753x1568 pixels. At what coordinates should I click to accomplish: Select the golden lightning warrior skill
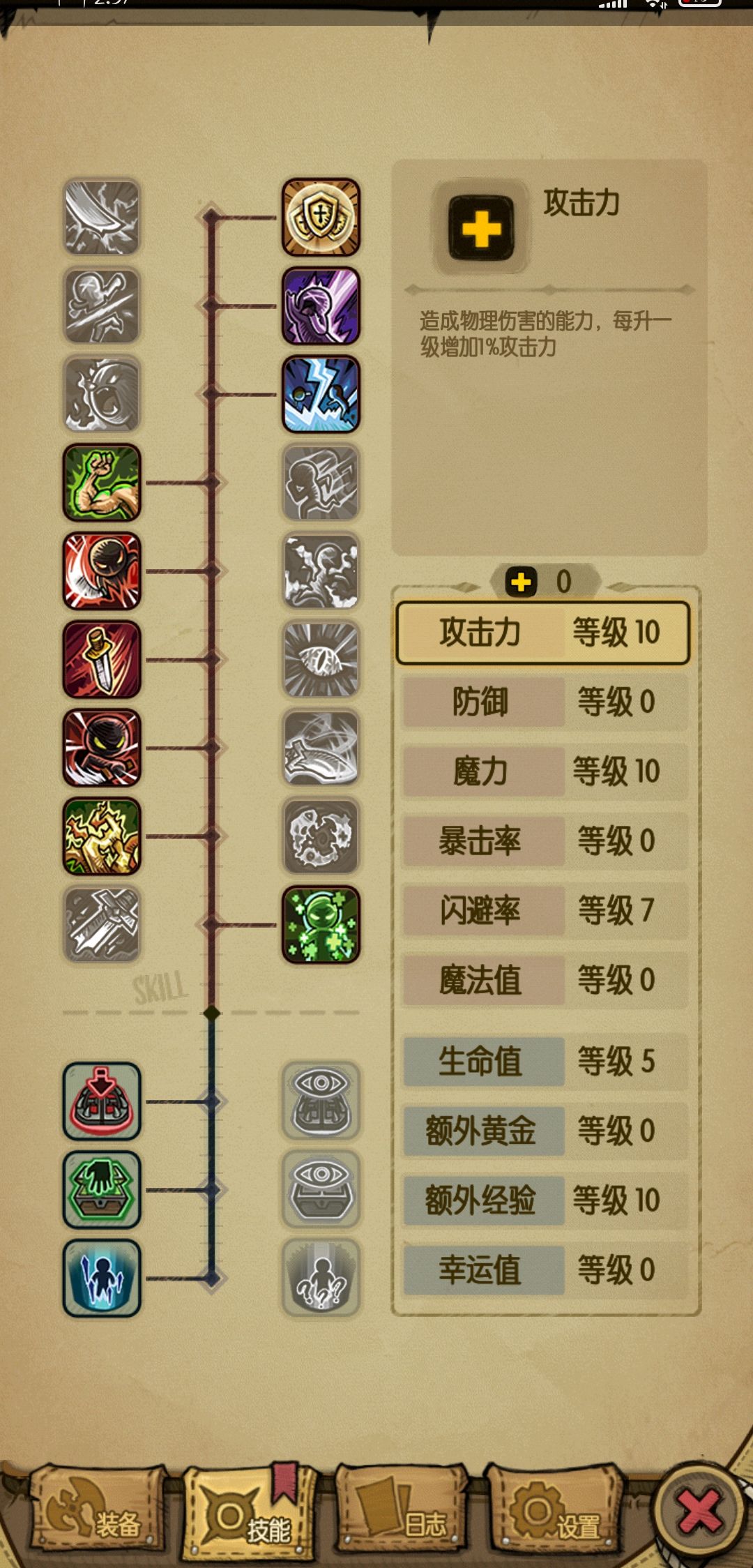[102, 836]
